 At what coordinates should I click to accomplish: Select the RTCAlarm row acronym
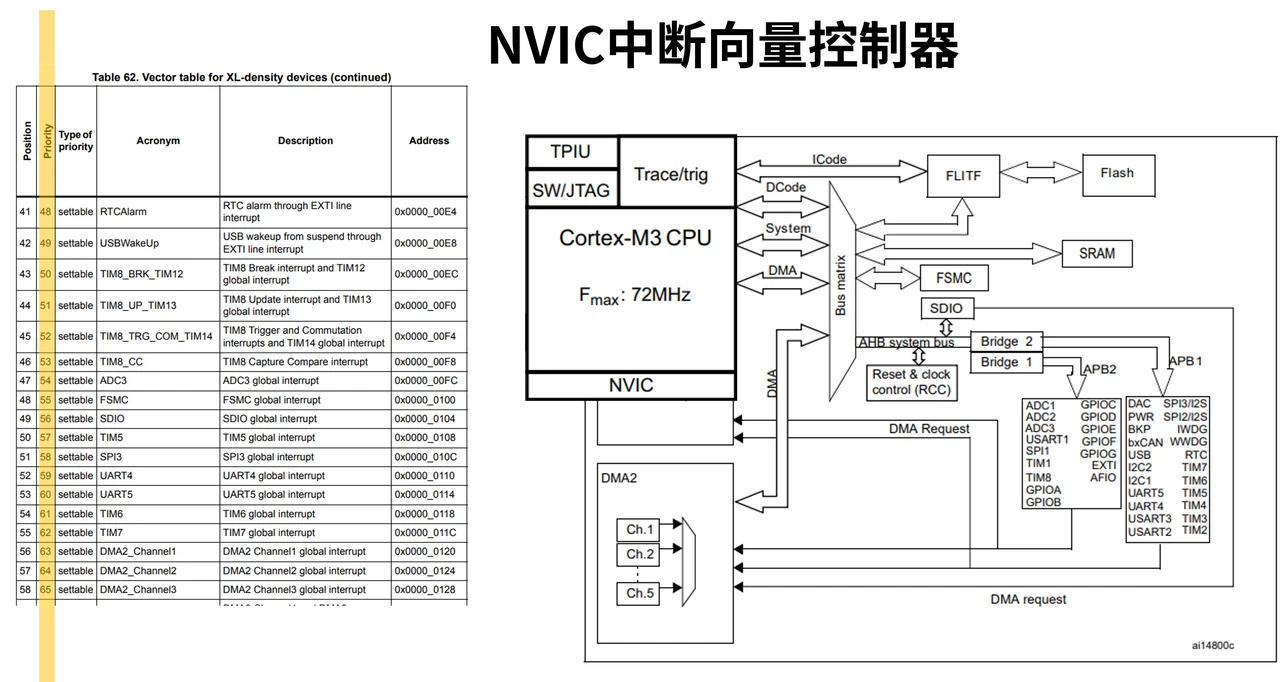coord(123,212)
